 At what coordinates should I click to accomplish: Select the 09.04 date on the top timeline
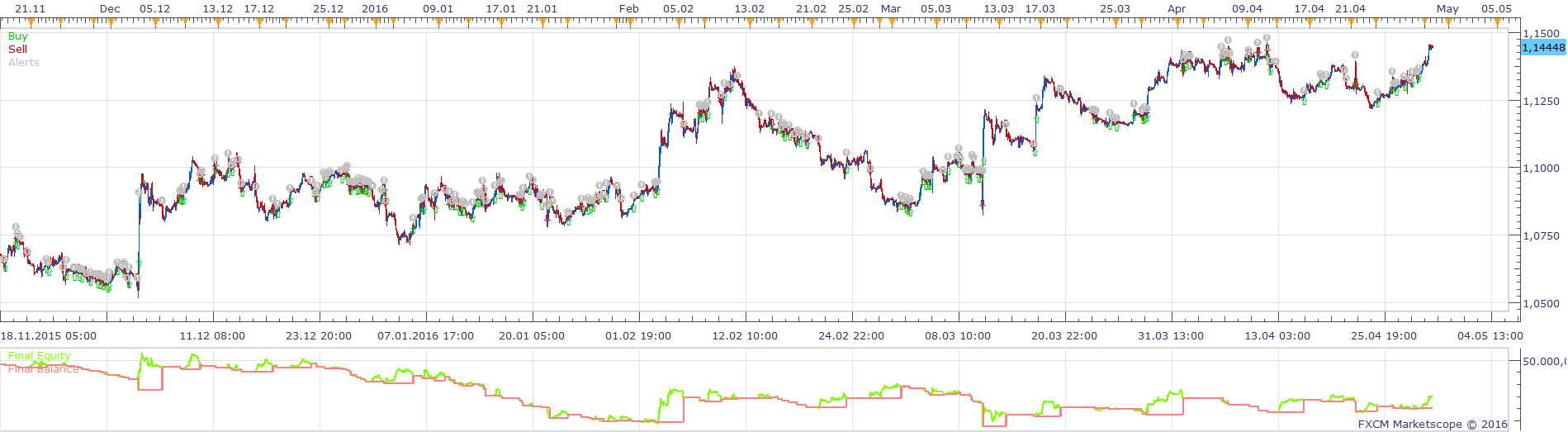pyautogui.click(x=1248, y=9)
